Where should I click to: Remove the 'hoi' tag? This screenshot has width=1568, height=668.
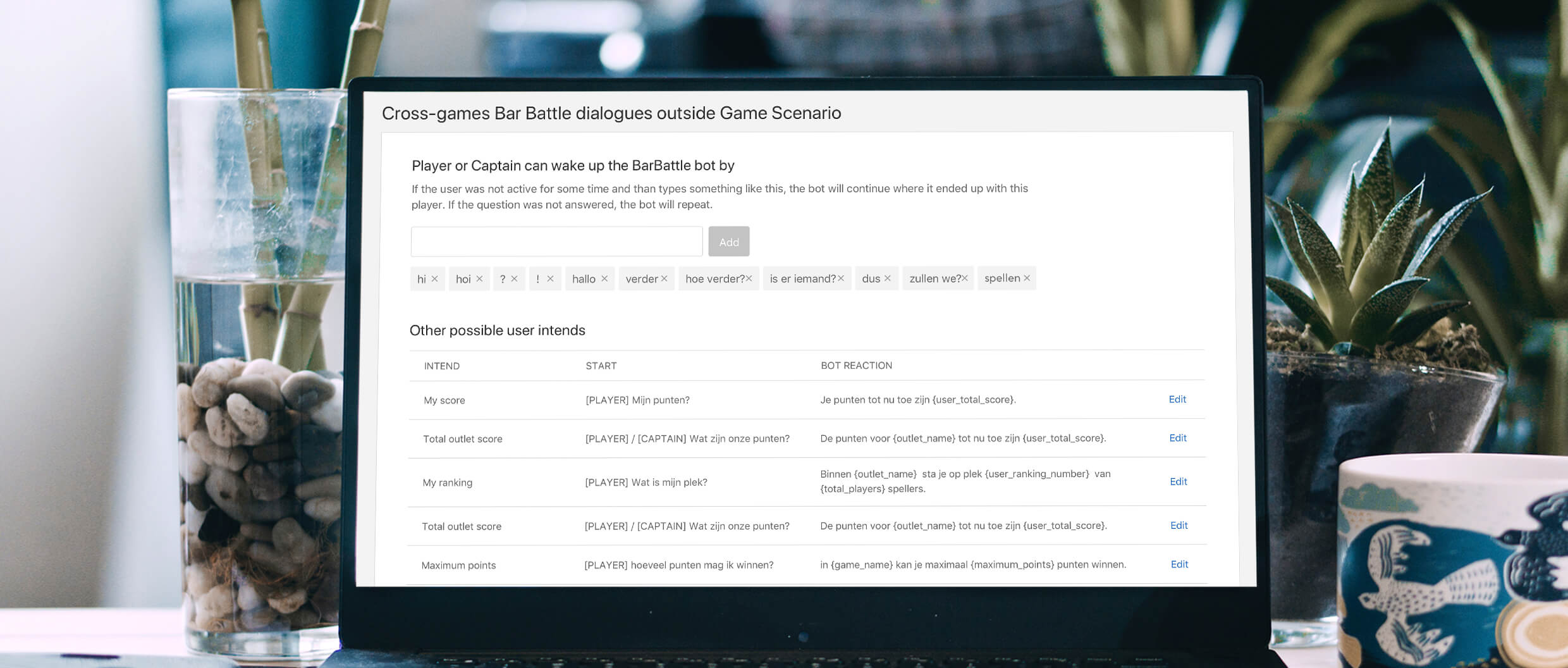pos(479,279)
